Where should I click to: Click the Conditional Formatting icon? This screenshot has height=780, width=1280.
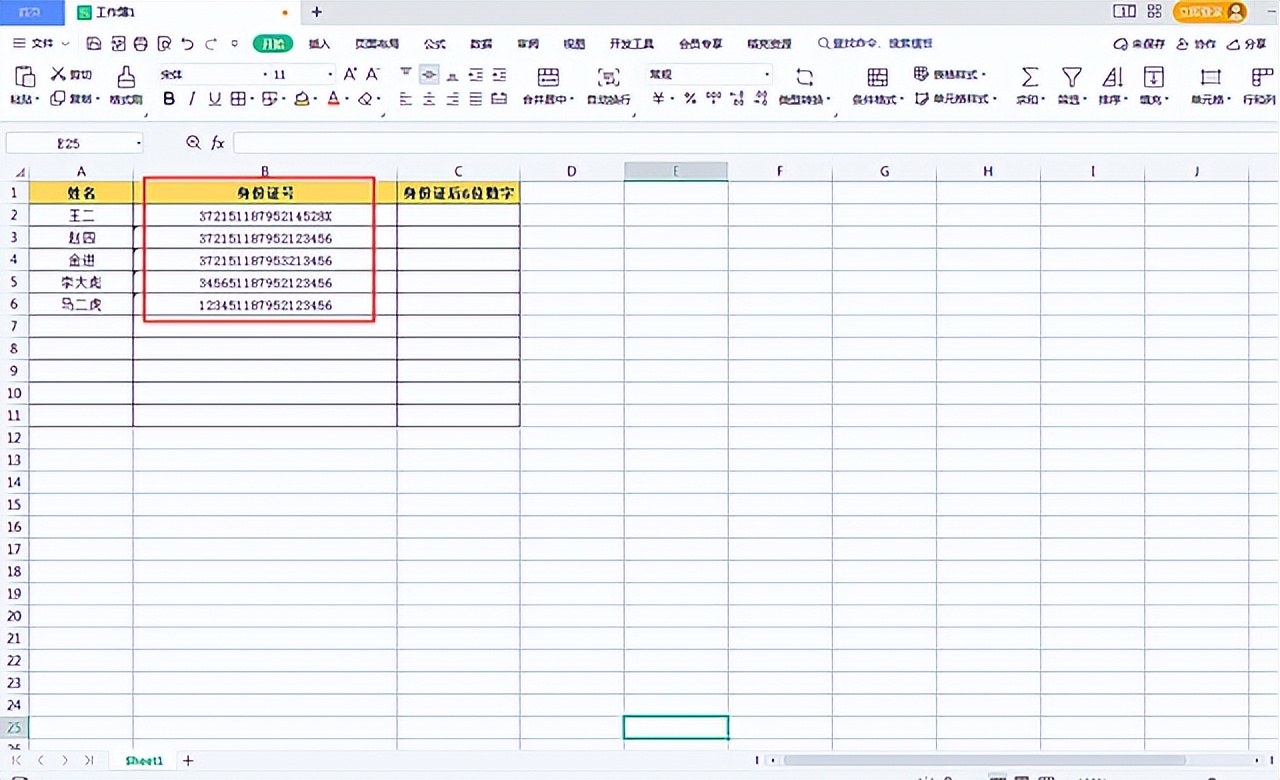click(877, 77)
